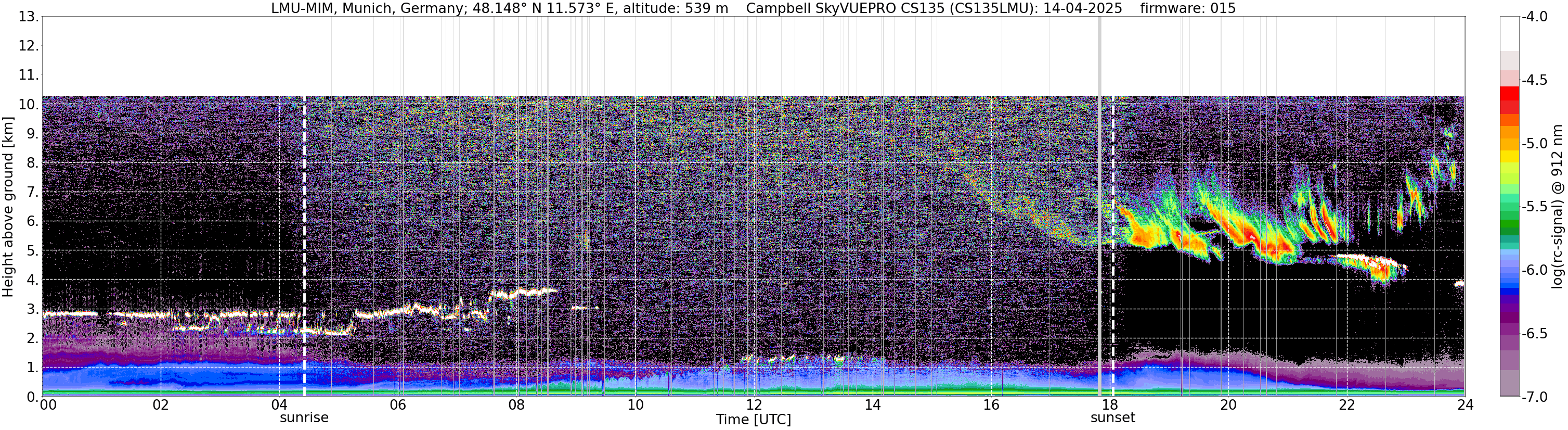Image resolution: width=1568 pixels, height=430 pixels.
Task: Click the x-axis tick label '16'
Action: (991, 406)
